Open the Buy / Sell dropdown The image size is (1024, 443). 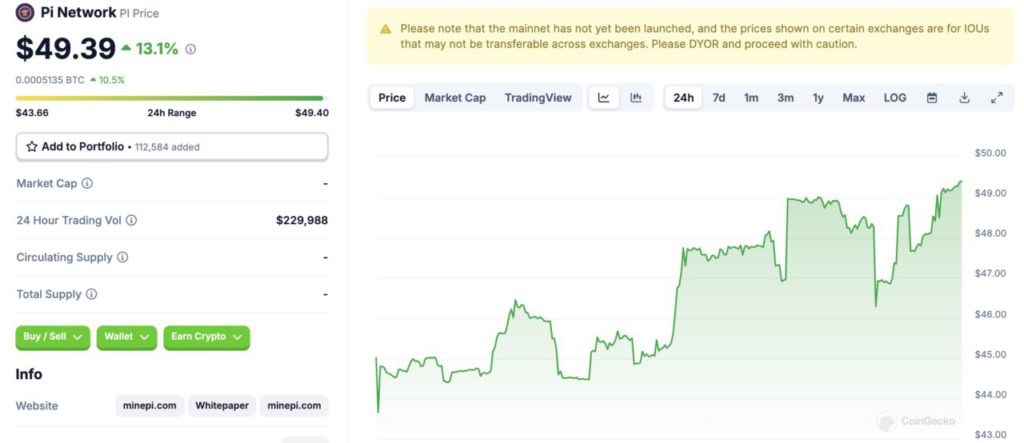pyautogui.click(x=53, y=337)
